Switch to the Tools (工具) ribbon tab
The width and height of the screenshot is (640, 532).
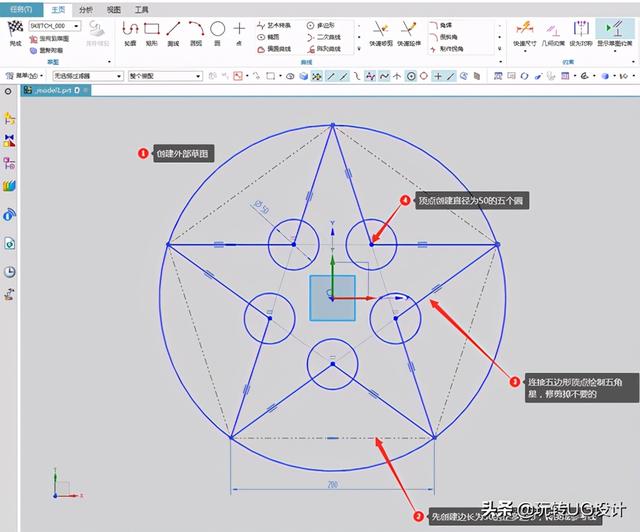tap(141, 9)
